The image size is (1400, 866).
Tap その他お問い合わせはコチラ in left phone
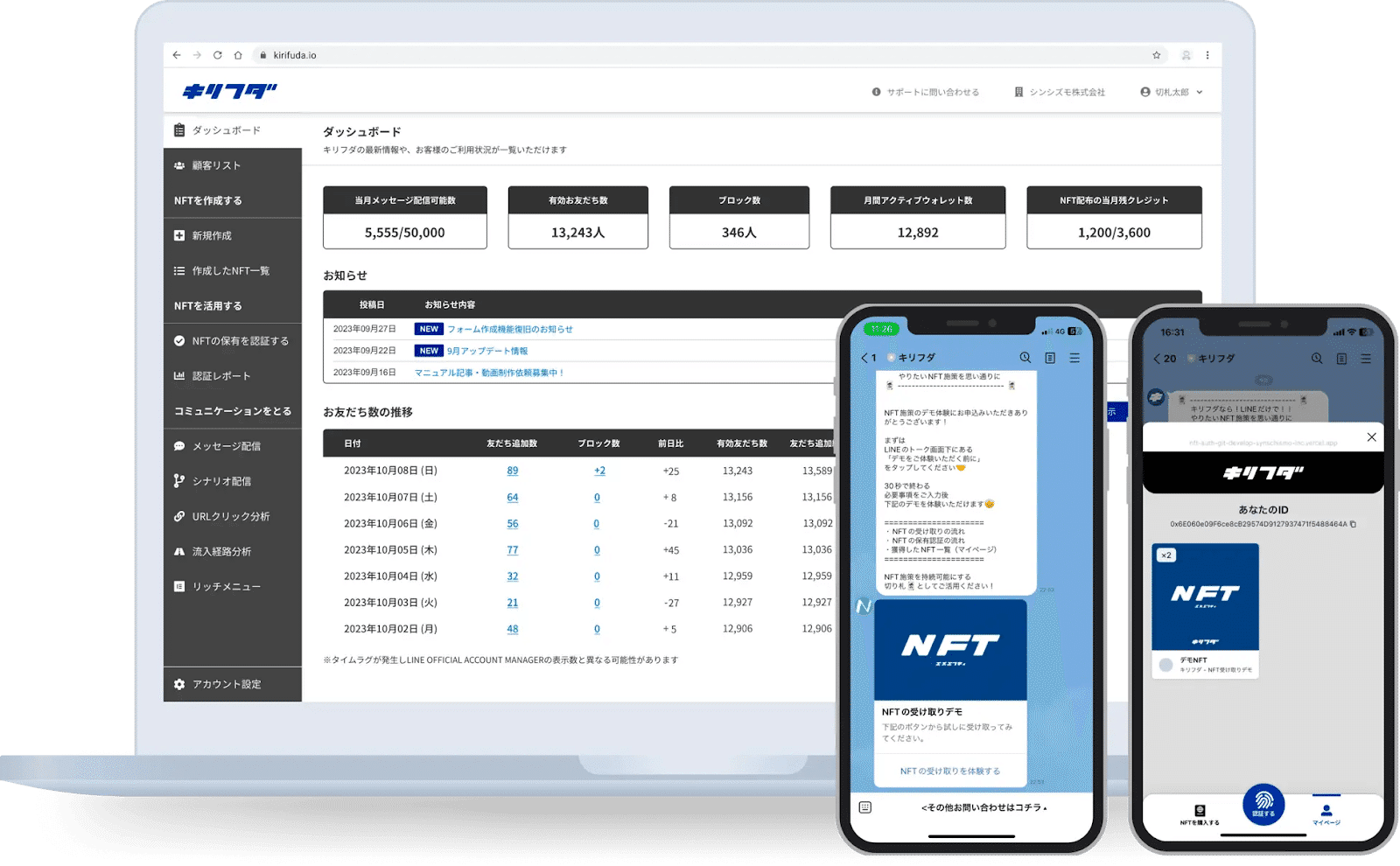[x=983, y=807]
